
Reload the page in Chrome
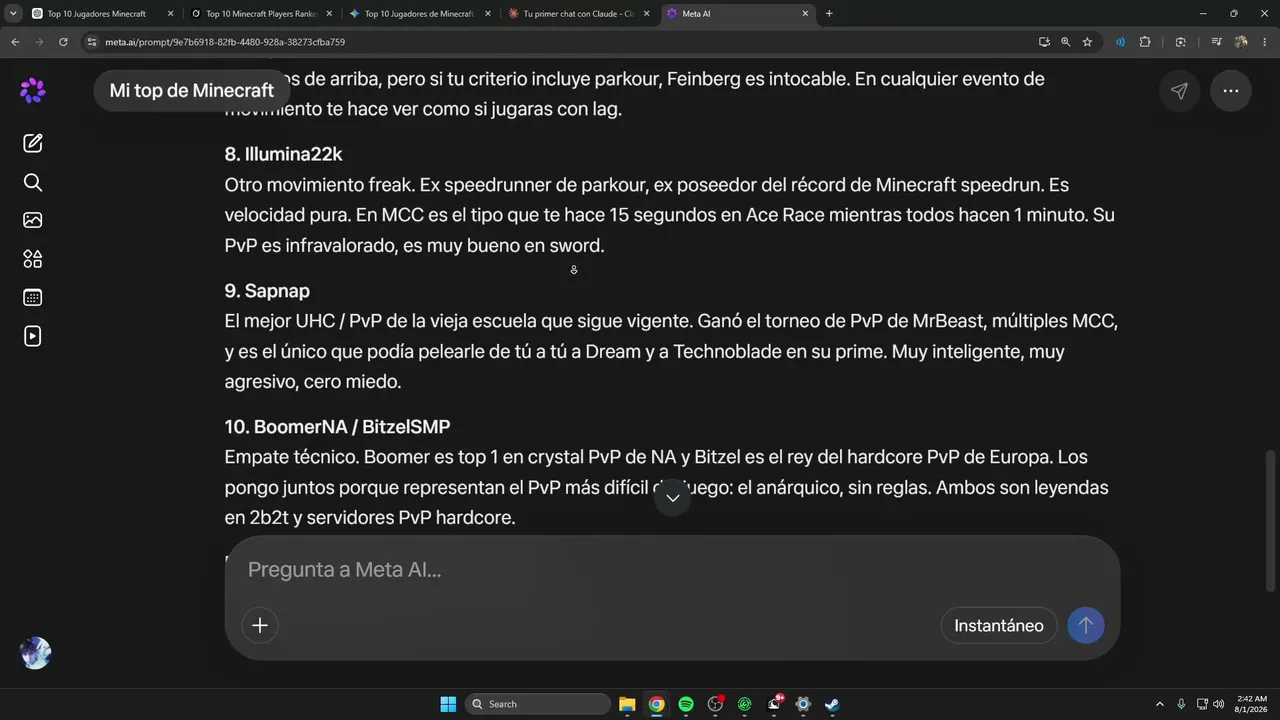pyautogui.click(x=63, y=42)
